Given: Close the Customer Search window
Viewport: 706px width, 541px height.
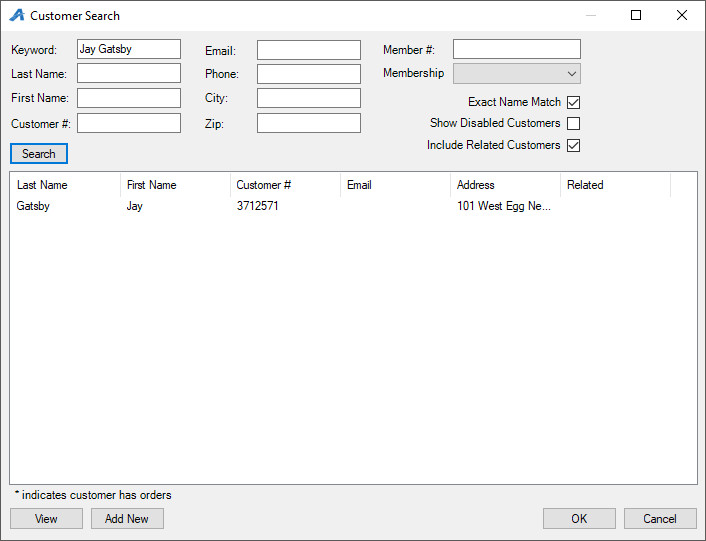Looking at the screenshot, I should (x=682, y=15).
